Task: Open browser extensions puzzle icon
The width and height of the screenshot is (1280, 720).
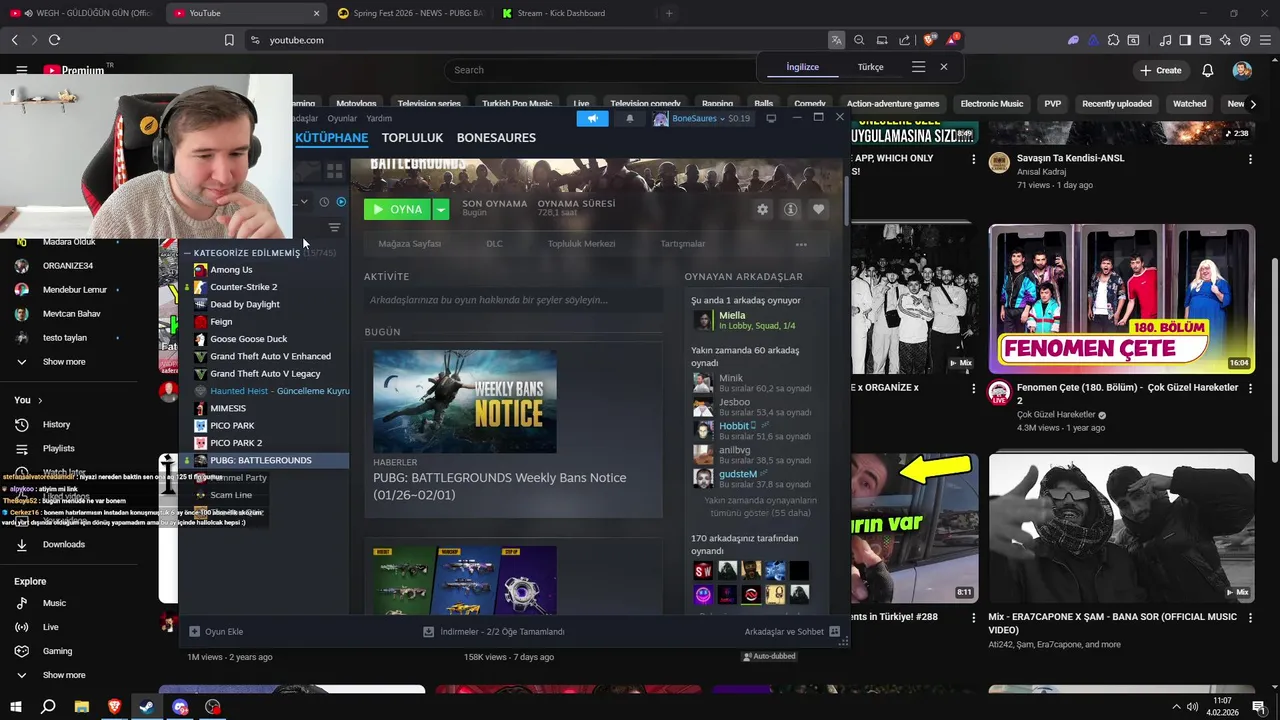Action: coord(1113,40)
